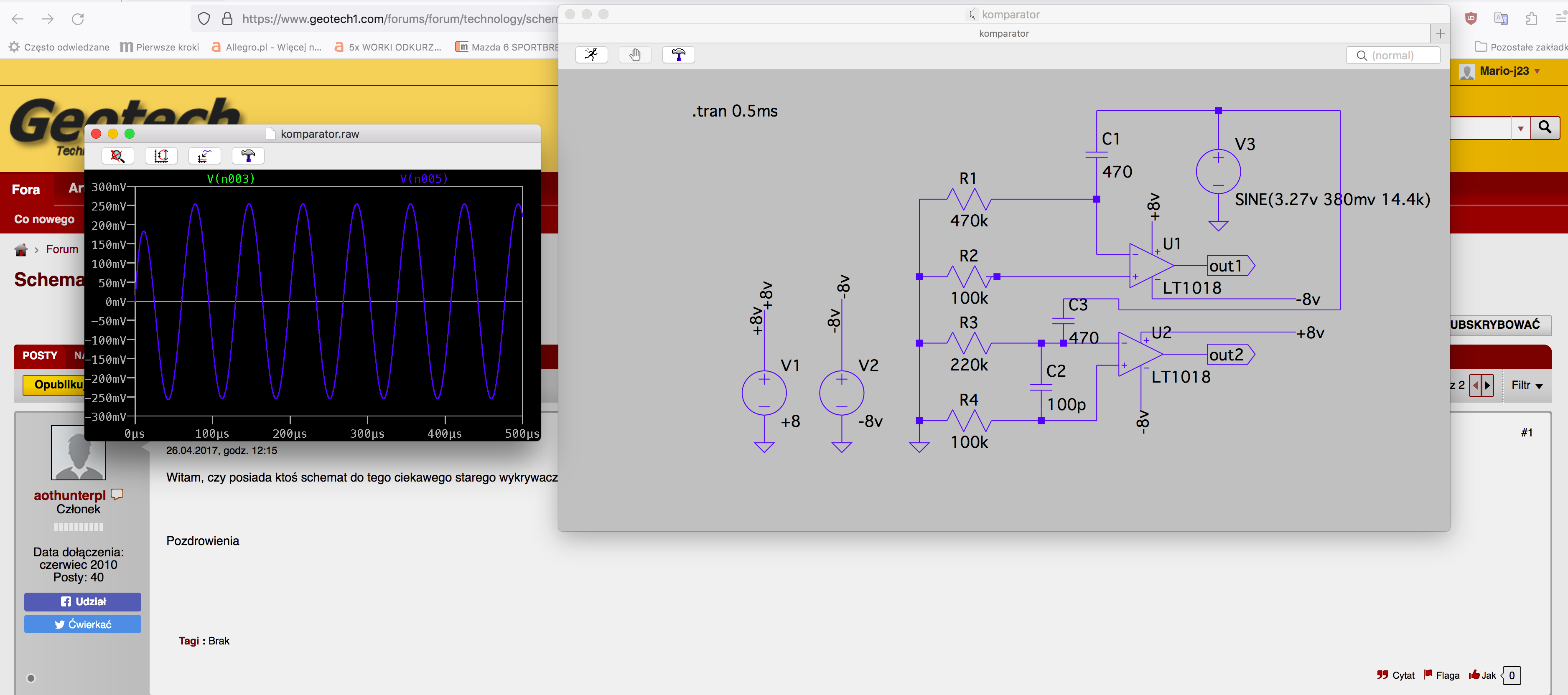Switch to the POSTY tab

tap(40, 355)
